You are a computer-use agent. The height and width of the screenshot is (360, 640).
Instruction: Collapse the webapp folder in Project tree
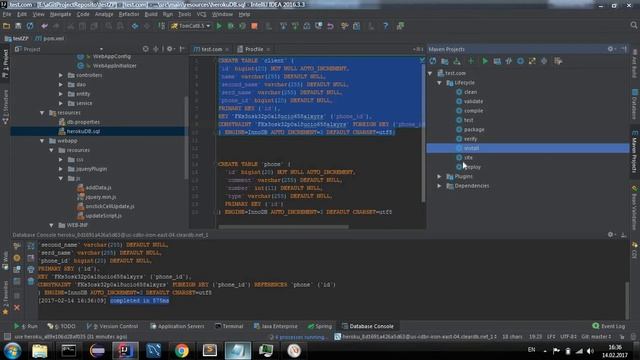tap(42, 141)
